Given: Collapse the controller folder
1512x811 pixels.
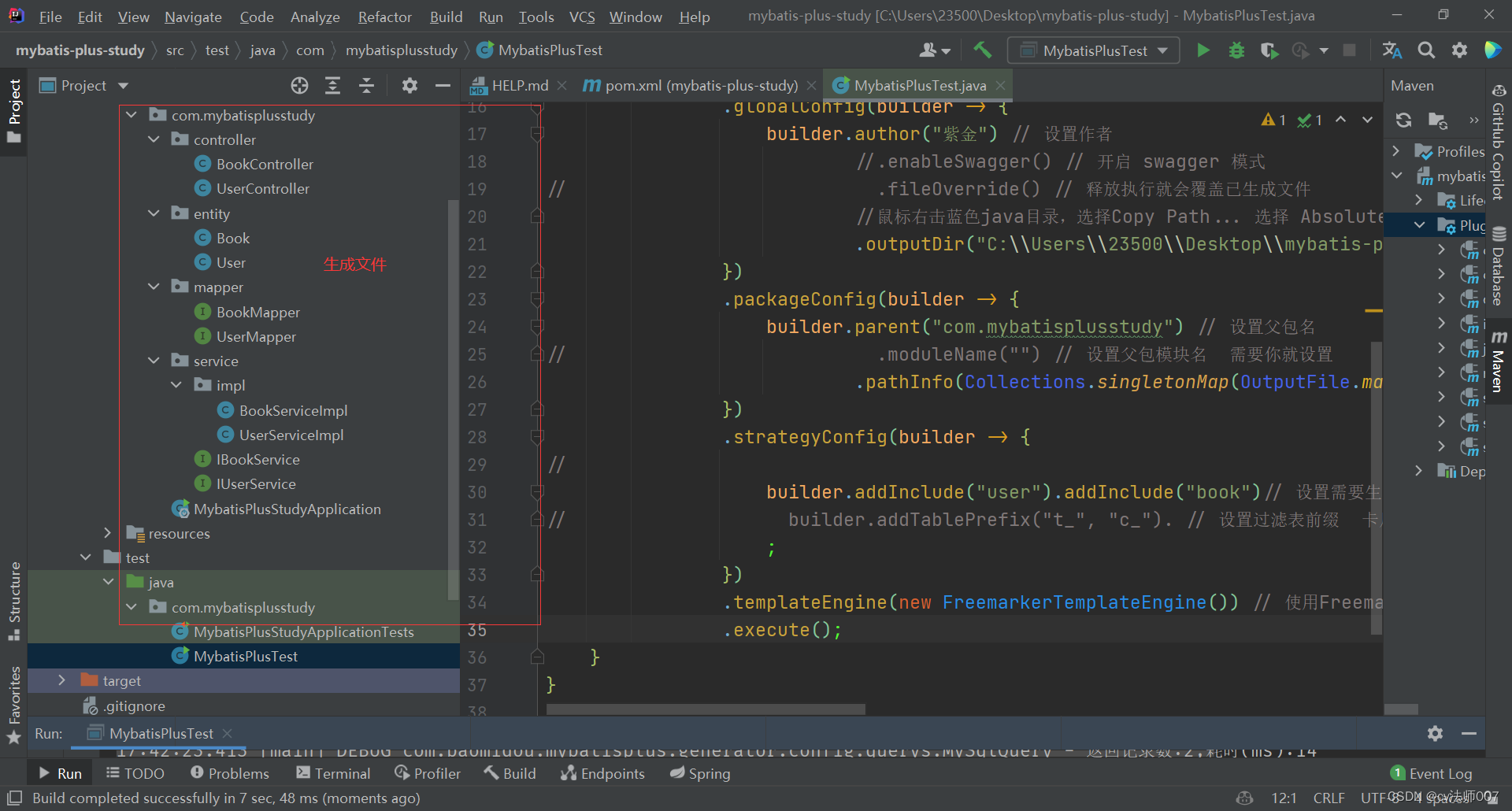Looking at the screenshot, I should 154,139.
